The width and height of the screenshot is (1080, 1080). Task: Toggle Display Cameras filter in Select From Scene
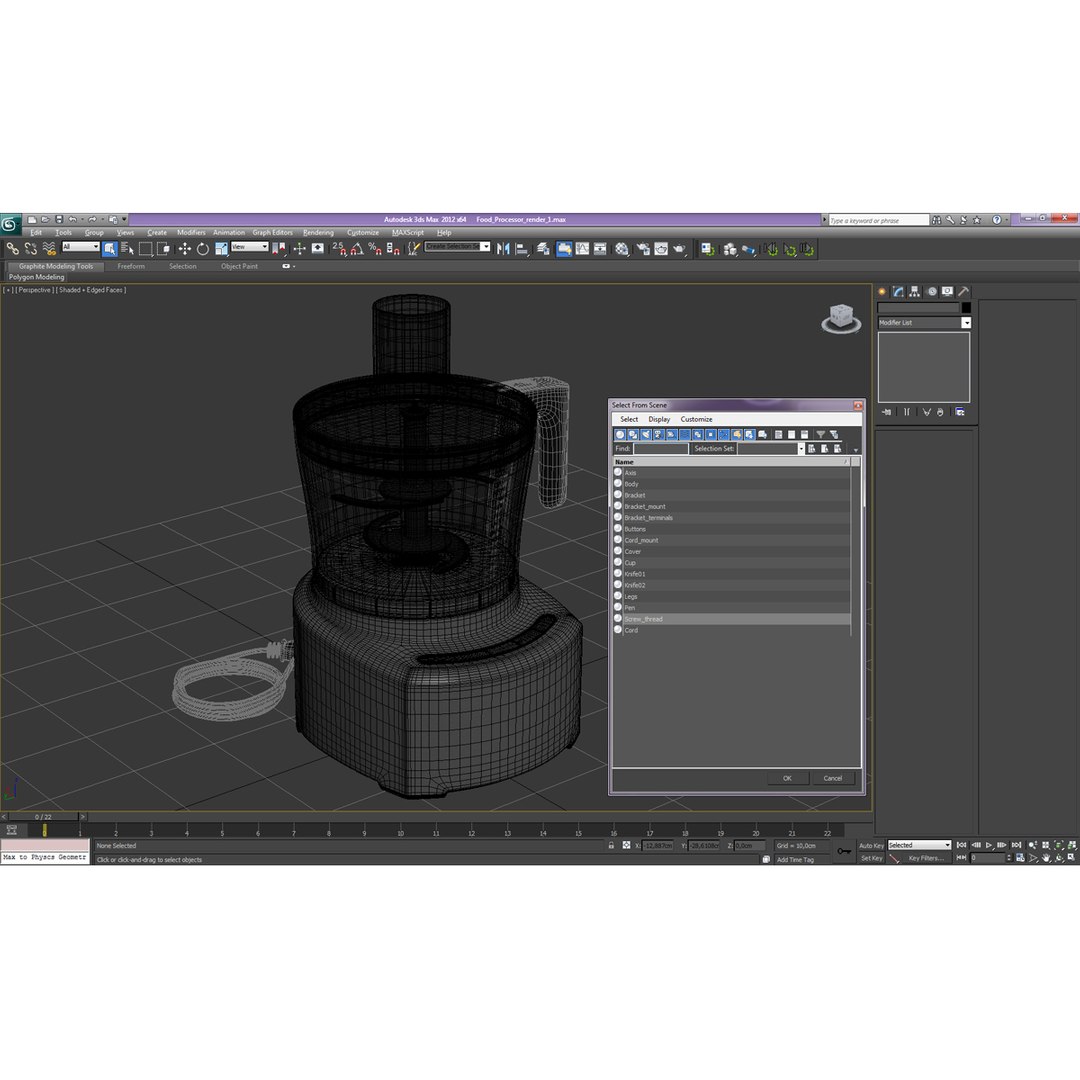(x=658, y=435)
